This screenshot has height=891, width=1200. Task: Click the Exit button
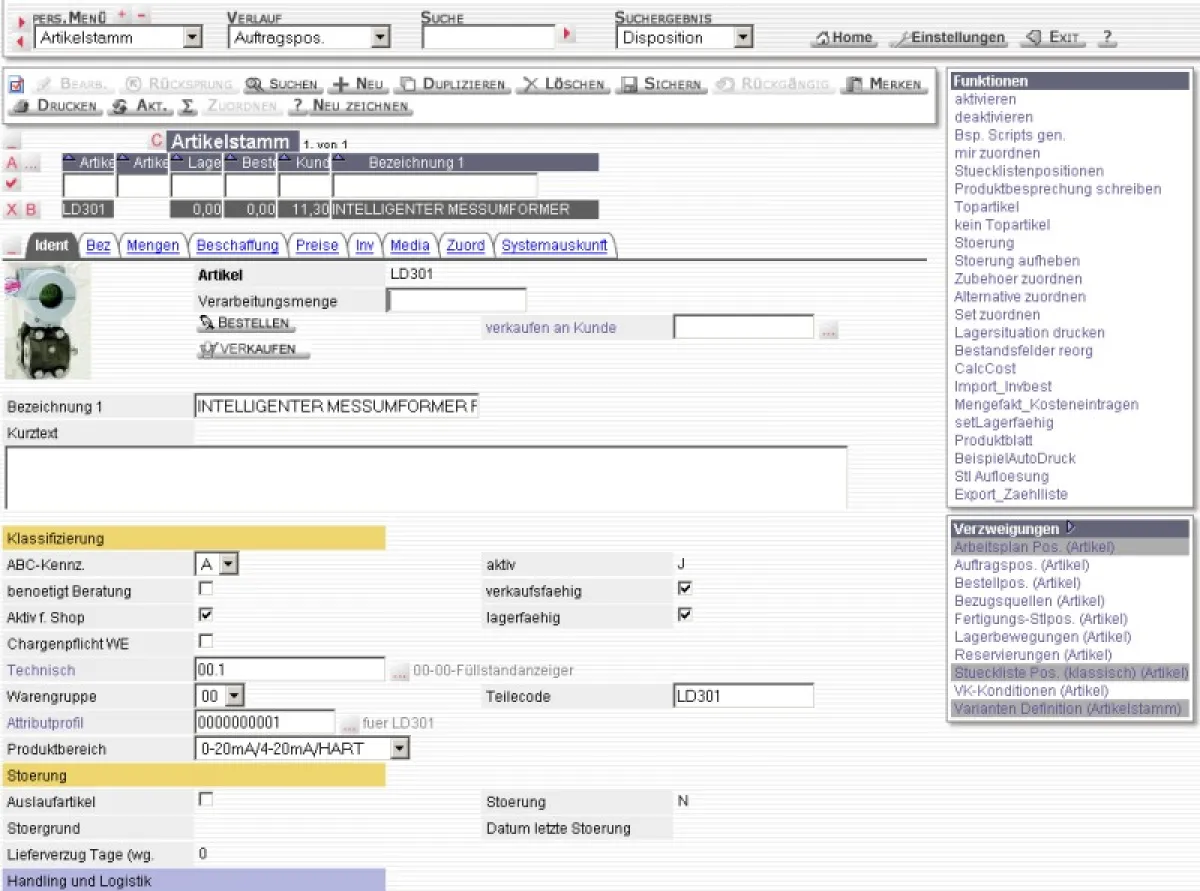[x=1052, y=38]
